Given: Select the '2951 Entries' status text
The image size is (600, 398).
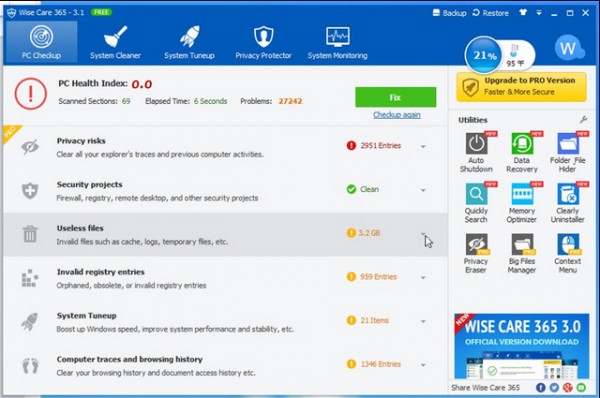Looking at the screenshot, I should tap(380, 145).
